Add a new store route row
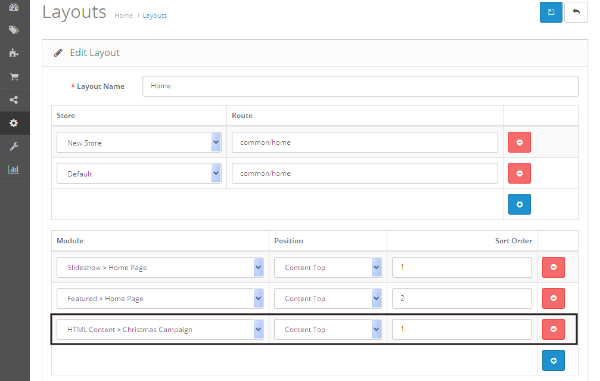This screenshot has height=381, width=600. click(519, 204)
